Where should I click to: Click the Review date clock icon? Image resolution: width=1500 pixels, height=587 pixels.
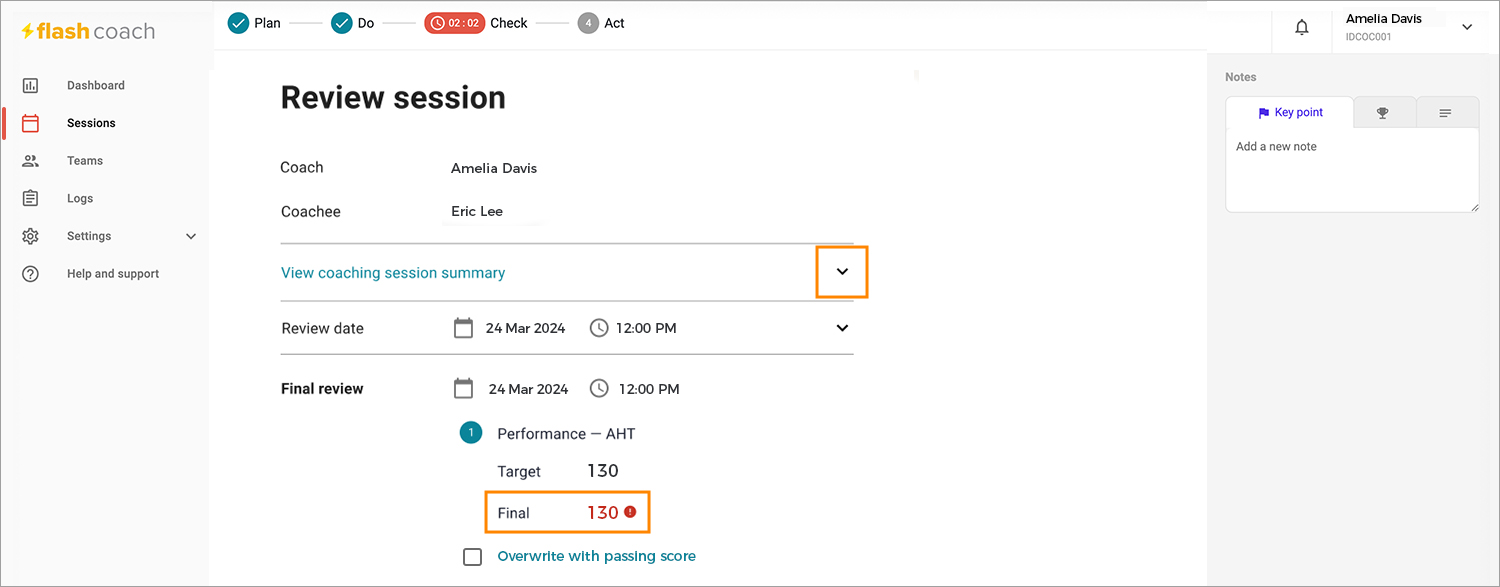tap(599, 328)
